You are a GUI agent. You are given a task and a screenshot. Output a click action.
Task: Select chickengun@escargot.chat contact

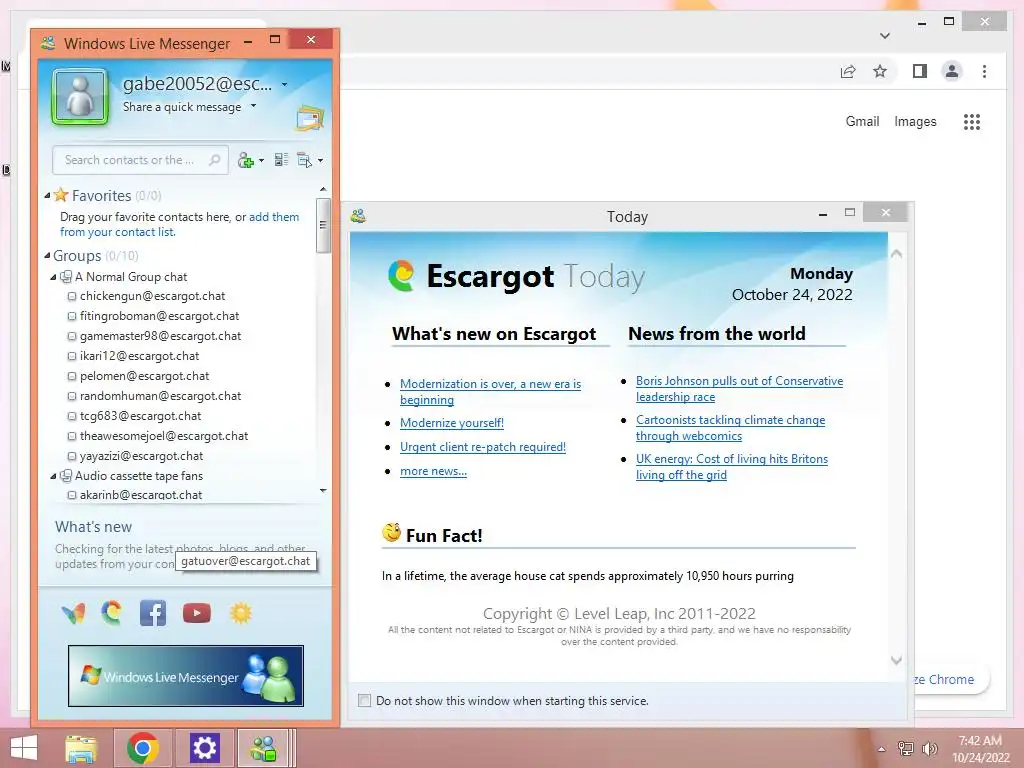point(152,296)
